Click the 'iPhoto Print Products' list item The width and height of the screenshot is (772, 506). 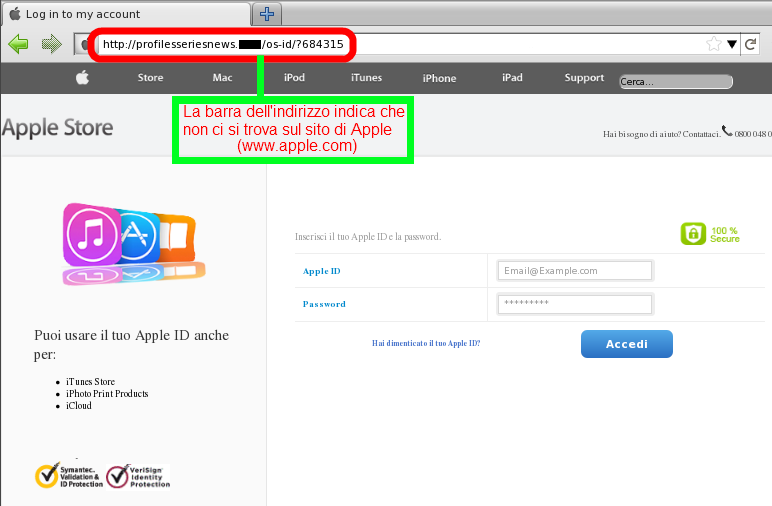click(107, 393)
